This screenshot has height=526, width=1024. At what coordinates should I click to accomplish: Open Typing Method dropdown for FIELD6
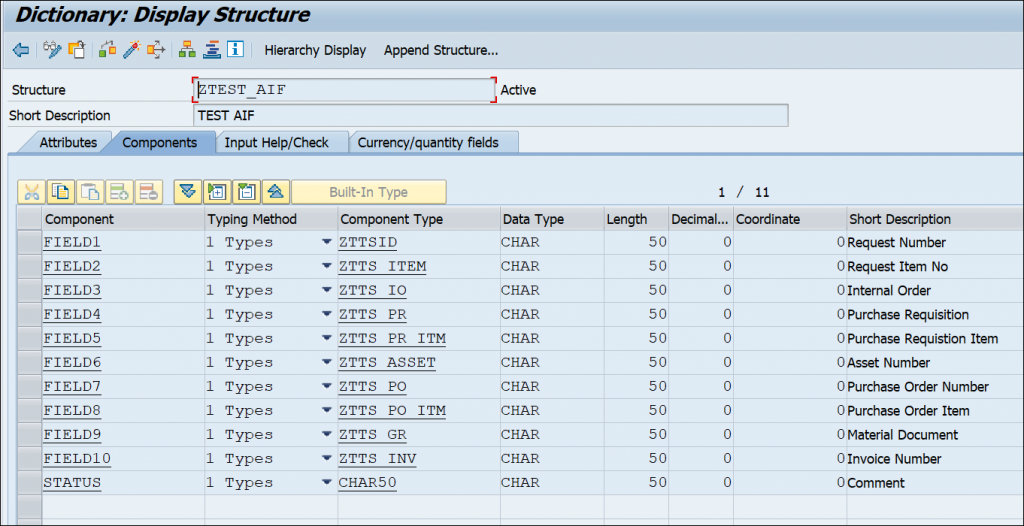tap(327, 363)
